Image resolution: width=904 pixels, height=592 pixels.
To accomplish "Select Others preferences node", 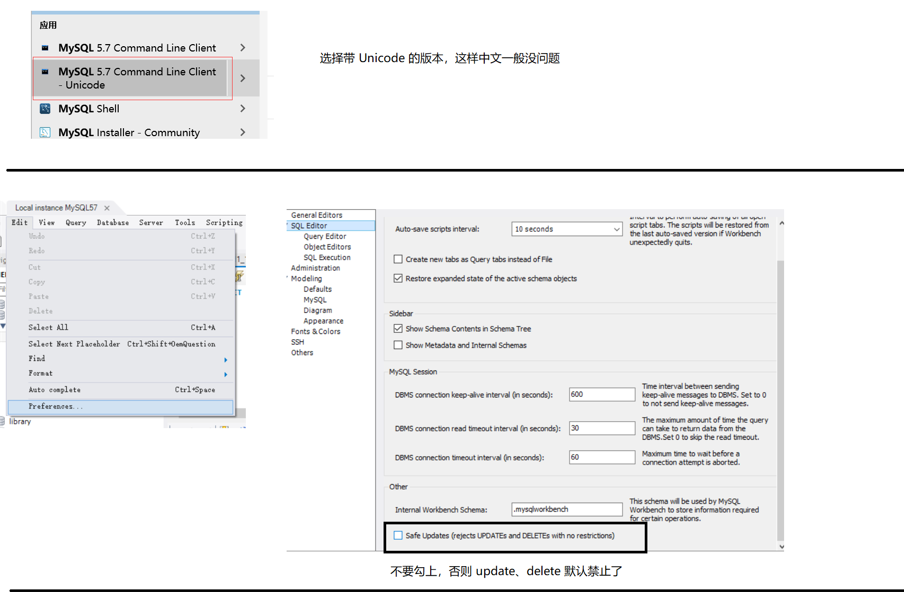I will pos(302,353).
